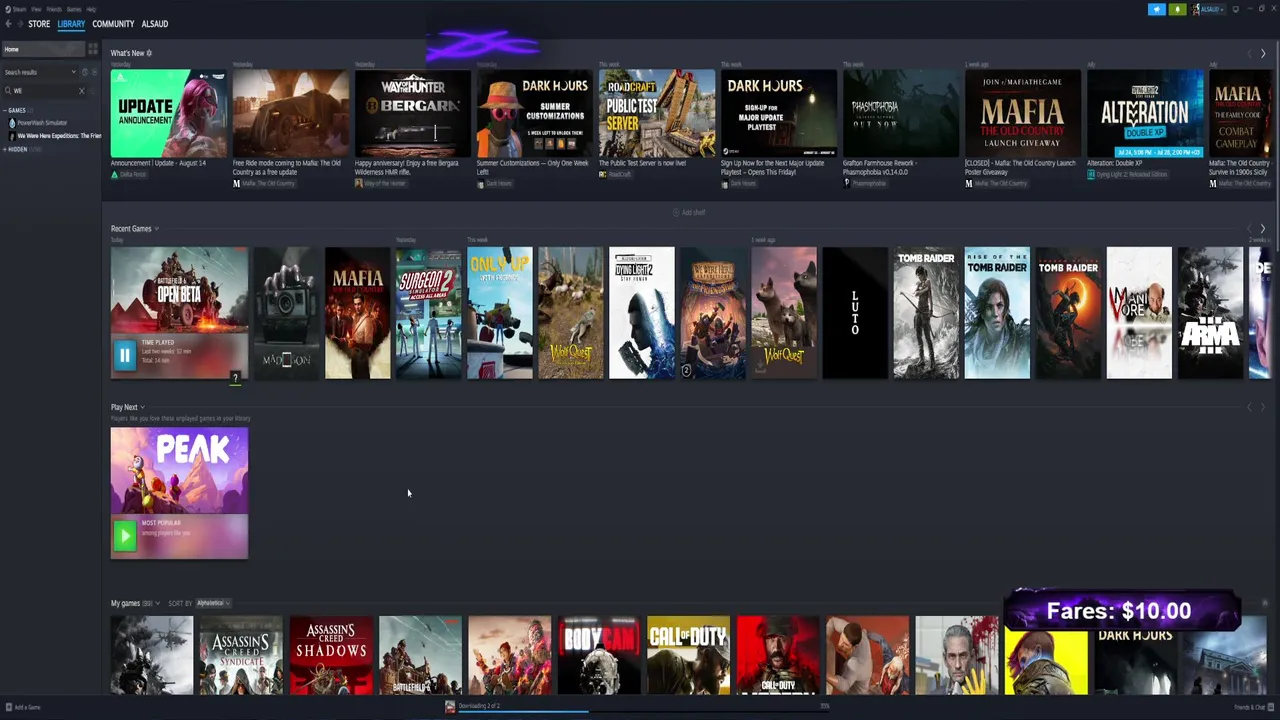Image resolution: width=1280 pixels, height=720 pixels.
Task: Open the Update Announcement news card
Action: (168, 113)
